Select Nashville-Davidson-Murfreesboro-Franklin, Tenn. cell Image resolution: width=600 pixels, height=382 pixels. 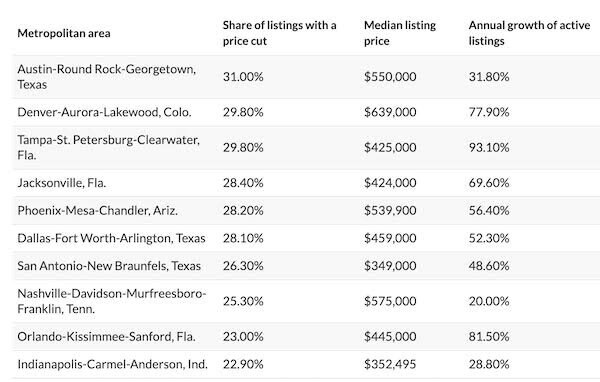[x=112, y=301]
